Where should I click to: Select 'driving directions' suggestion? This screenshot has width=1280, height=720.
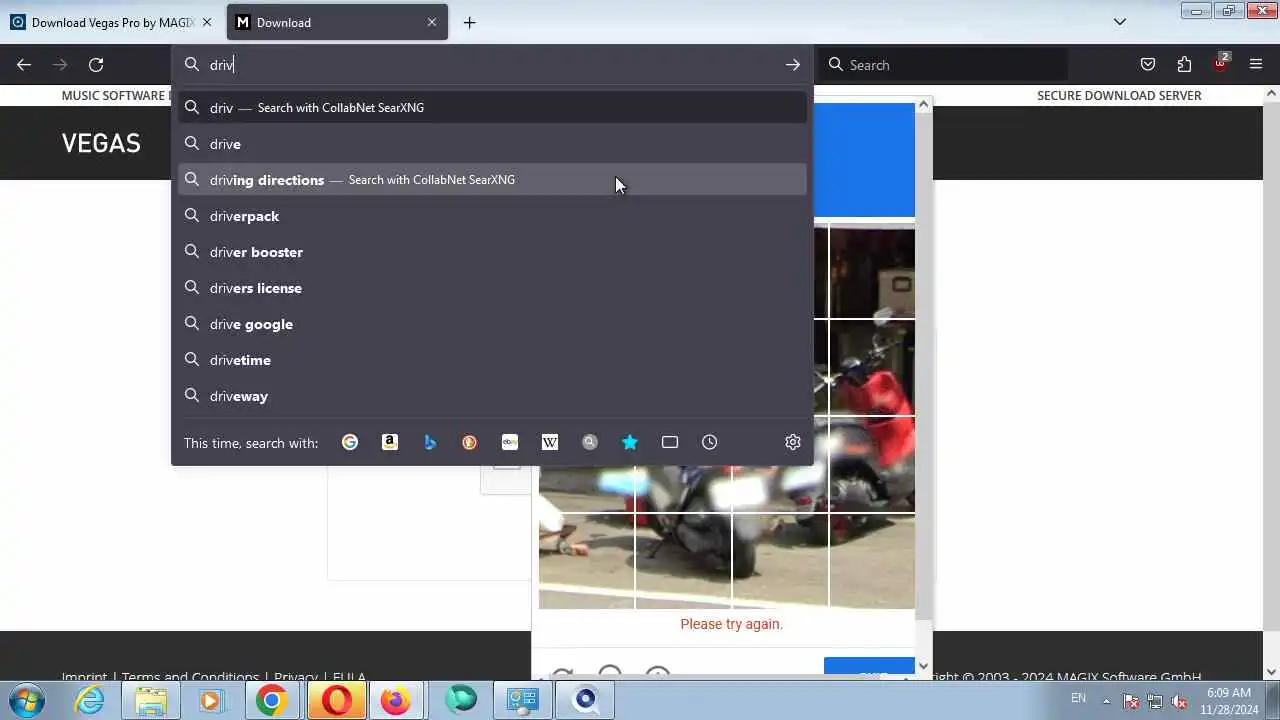point(492,180)
